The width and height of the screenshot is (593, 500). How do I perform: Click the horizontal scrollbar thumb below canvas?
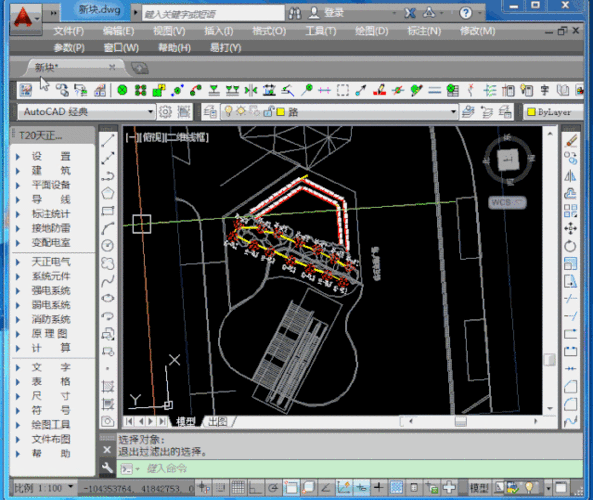(x=461, y=421)
